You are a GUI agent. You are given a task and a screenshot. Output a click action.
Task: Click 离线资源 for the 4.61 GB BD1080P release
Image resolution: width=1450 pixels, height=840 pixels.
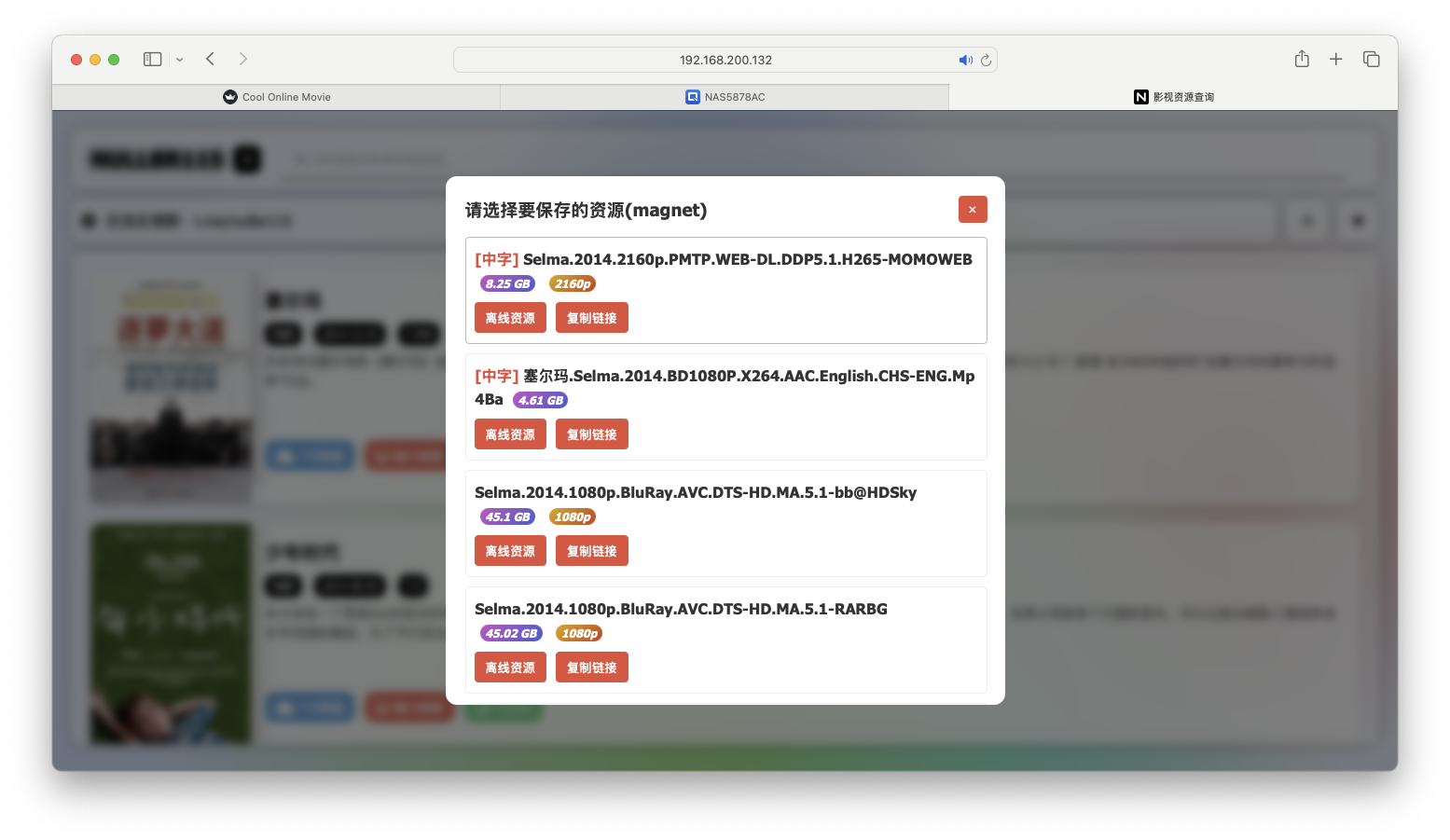click(x=510, y=434)
